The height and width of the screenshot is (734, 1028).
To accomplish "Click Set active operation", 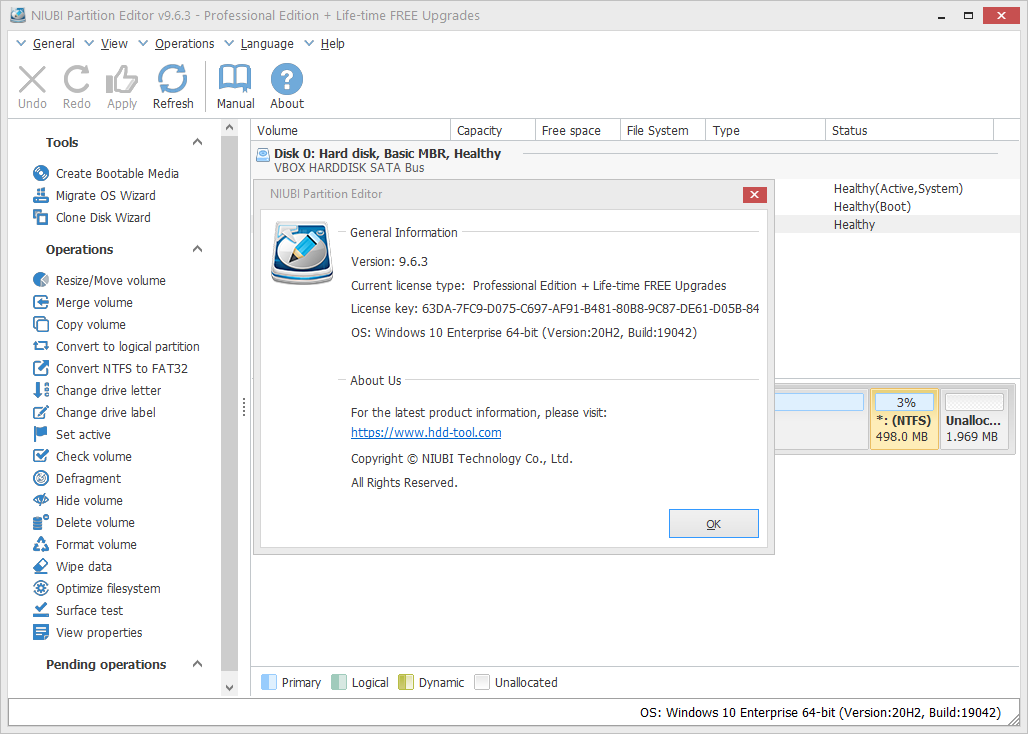I will [71, 435].
